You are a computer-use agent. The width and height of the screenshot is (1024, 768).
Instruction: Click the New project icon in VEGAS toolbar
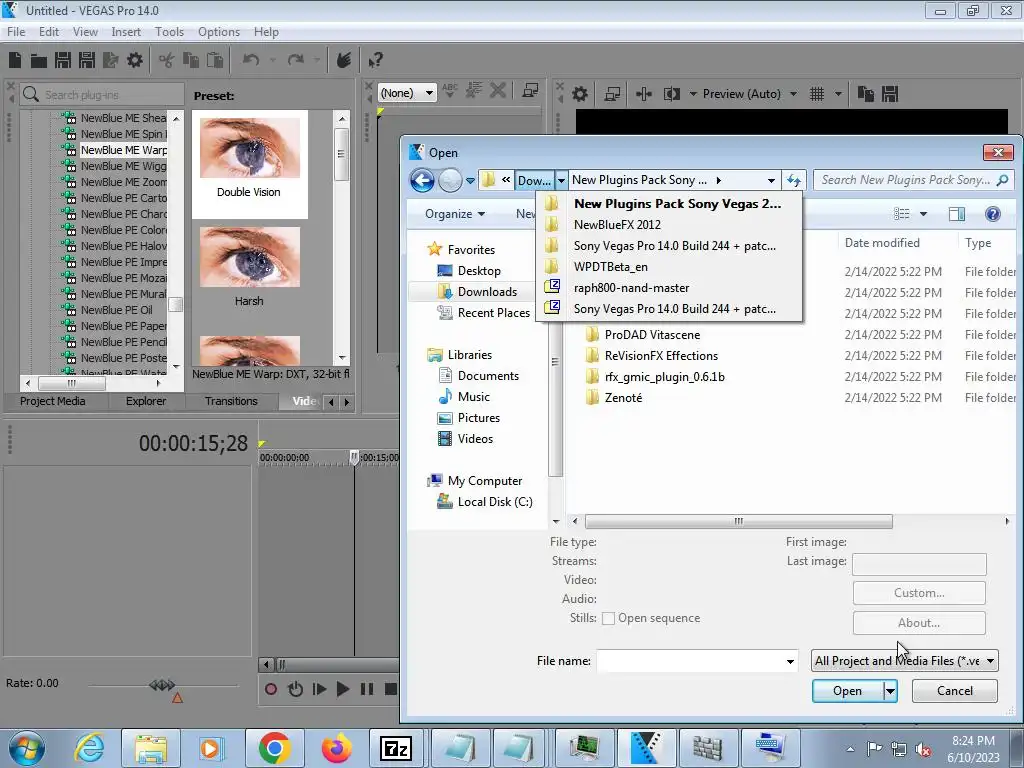point(15,61)
